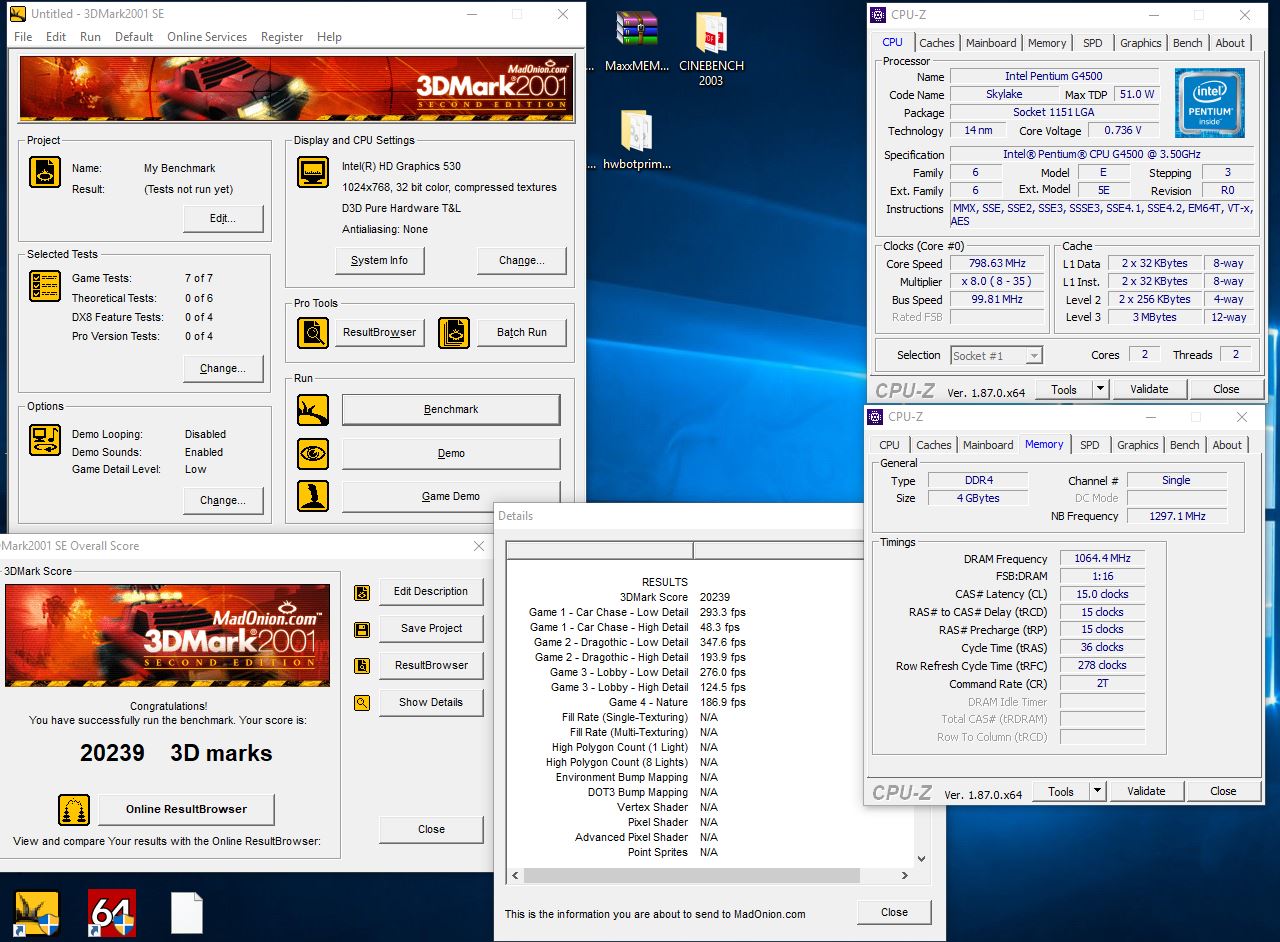Click the Core Speed value 798.63 MHz
The image size is (1280, 942).
pyautogui.click(x=998, y=264)
